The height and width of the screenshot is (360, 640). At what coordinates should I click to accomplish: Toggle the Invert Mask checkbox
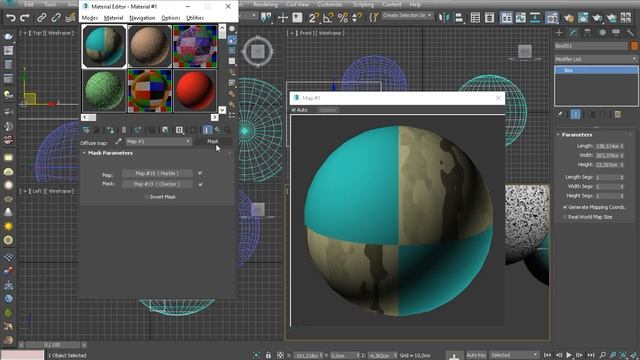click(146, 197)
